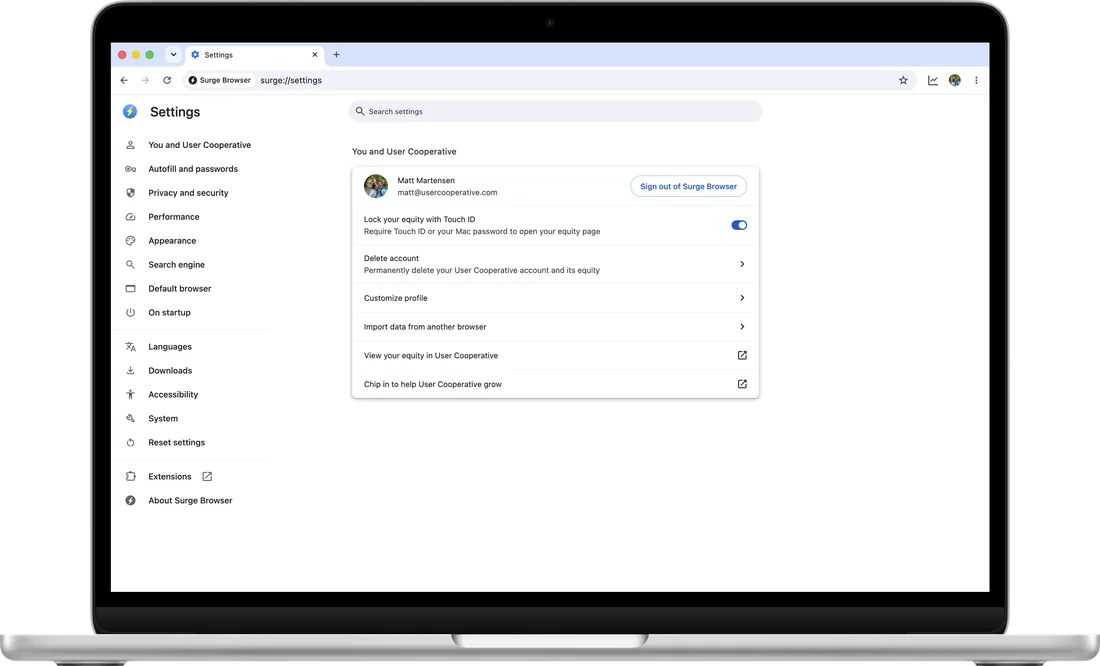This screenshot has height=666, width=1100.
Task: Close the Settings tab
Action: (x=314, y=54)
